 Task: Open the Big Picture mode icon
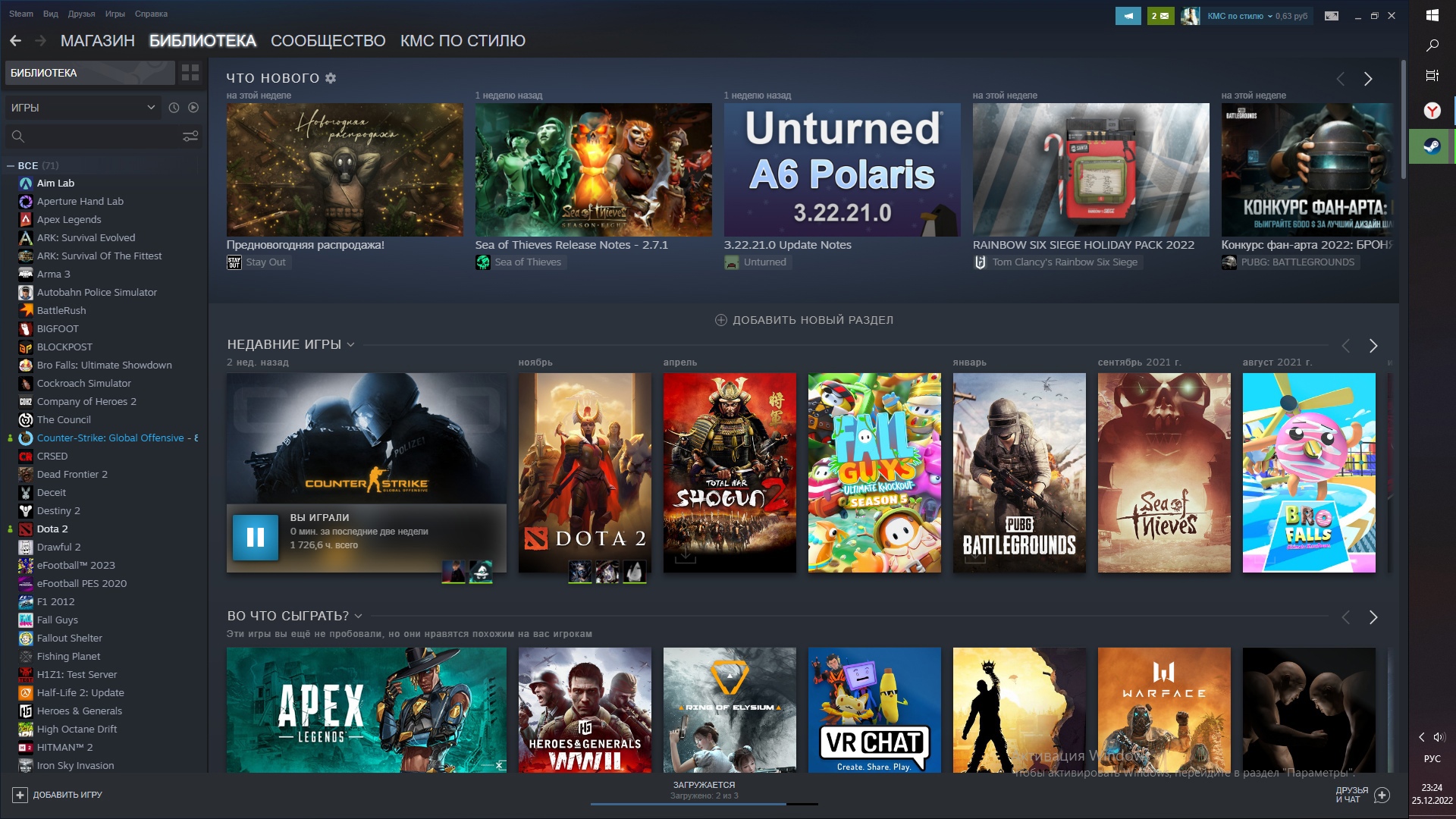coord(1332,16)
